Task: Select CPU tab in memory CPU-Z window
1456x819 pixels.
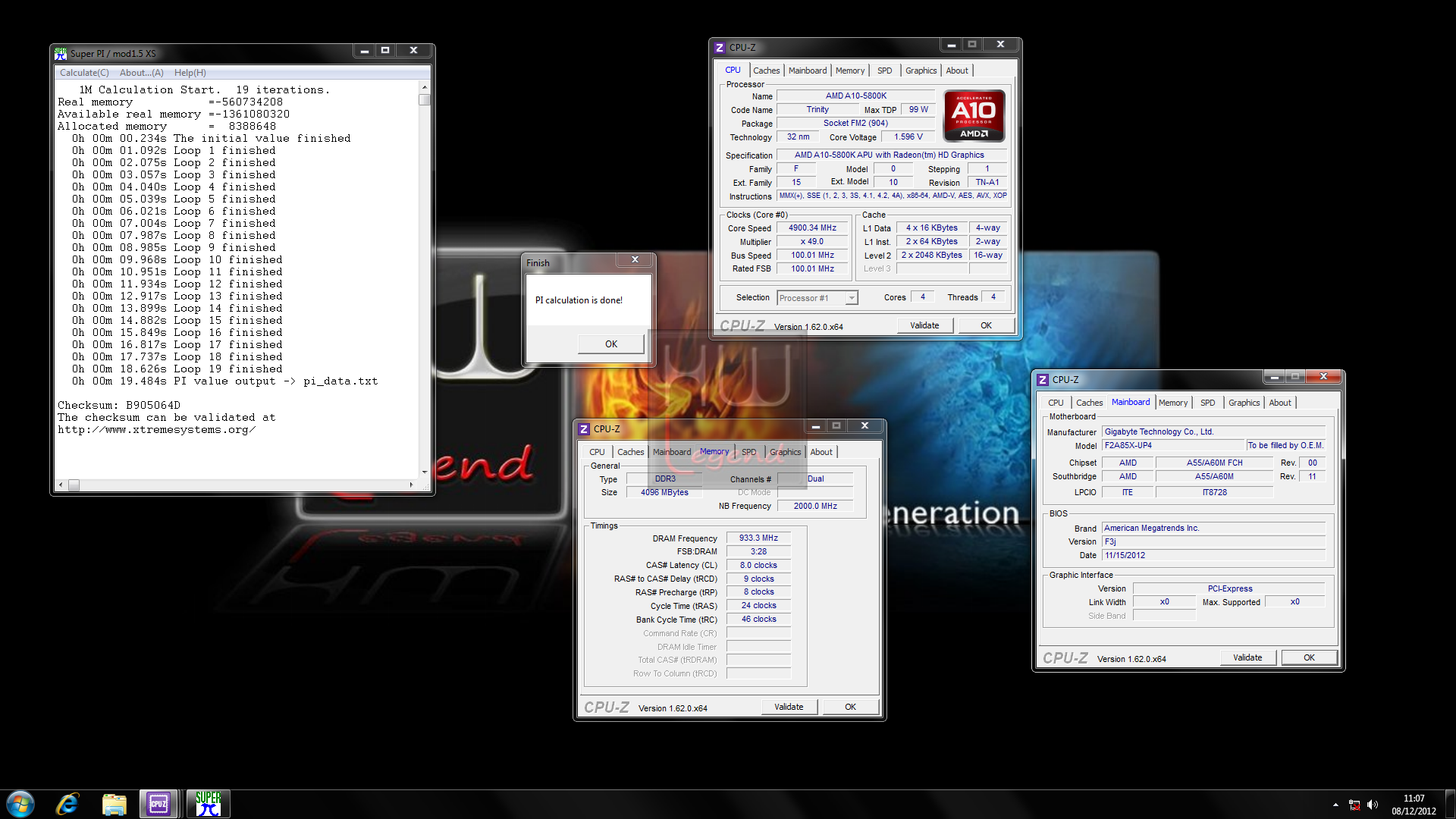Action: point(597,452)
